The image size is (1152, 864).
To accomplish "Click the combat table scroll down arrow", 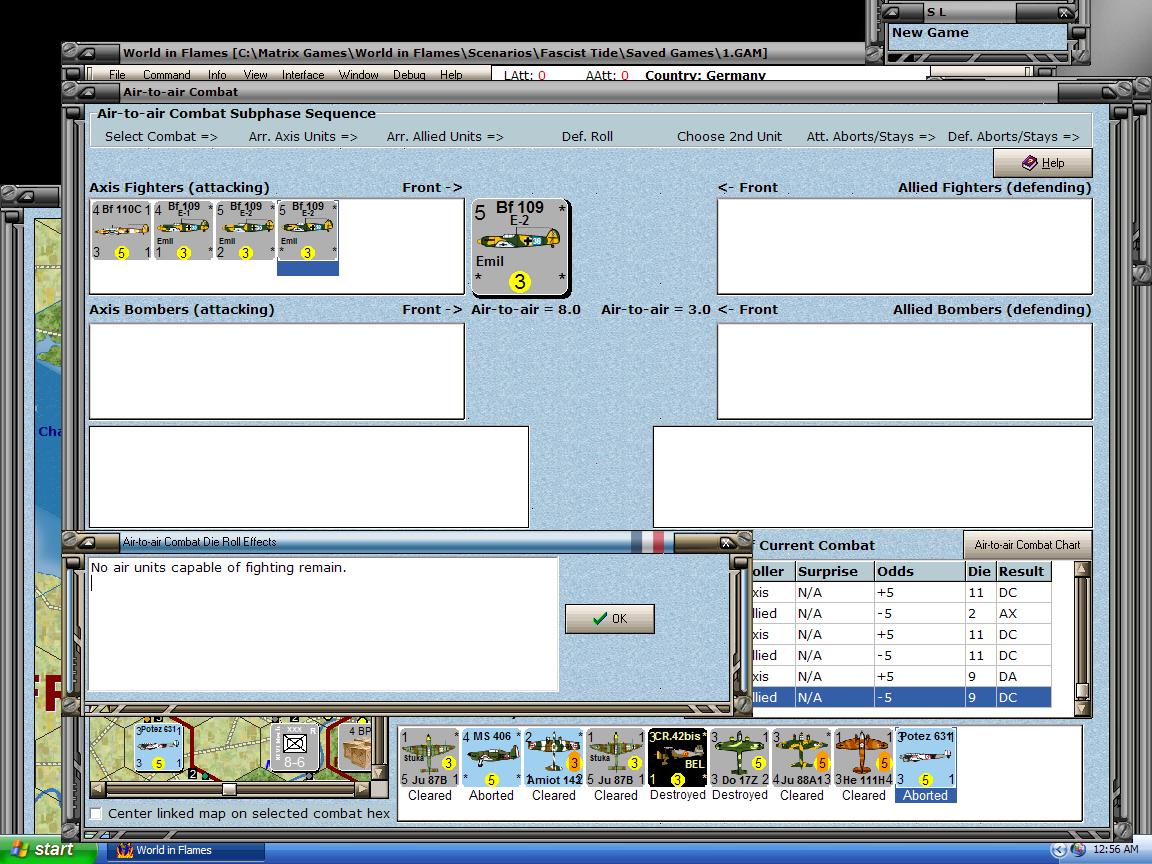I will (1081, 708).
